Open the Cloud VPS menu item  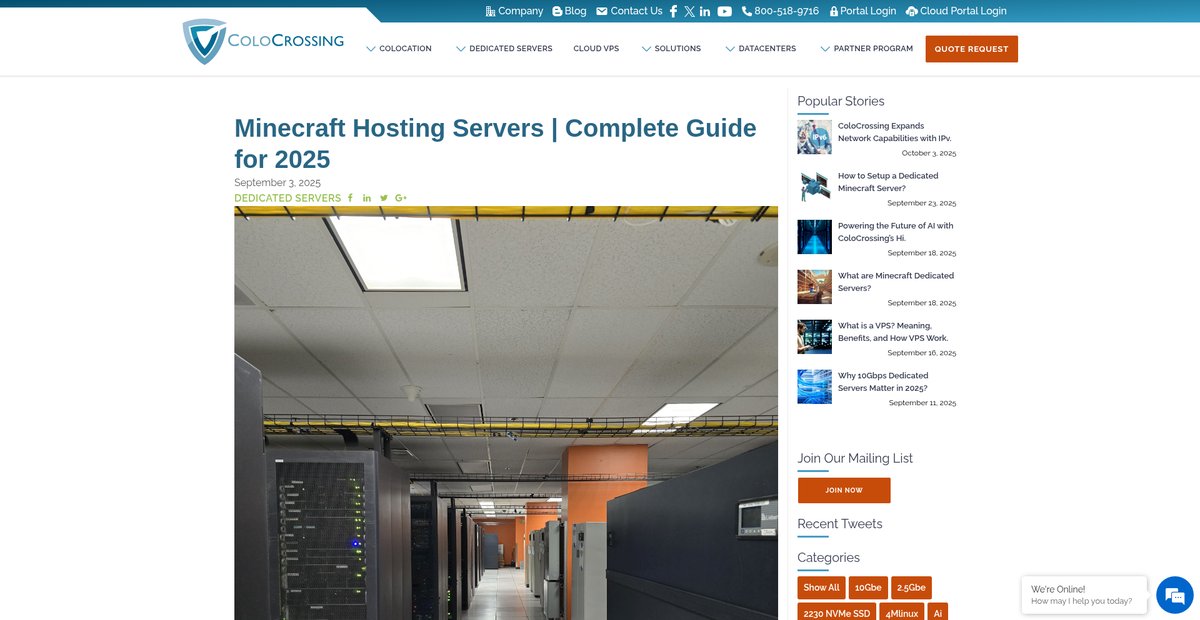click(x=596, y=48)
